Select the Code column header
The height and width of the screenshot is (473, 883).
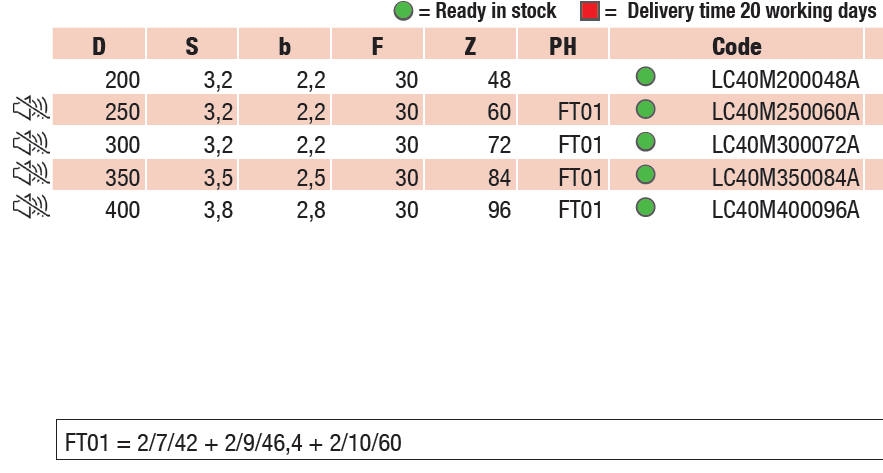tap(737, 46)
